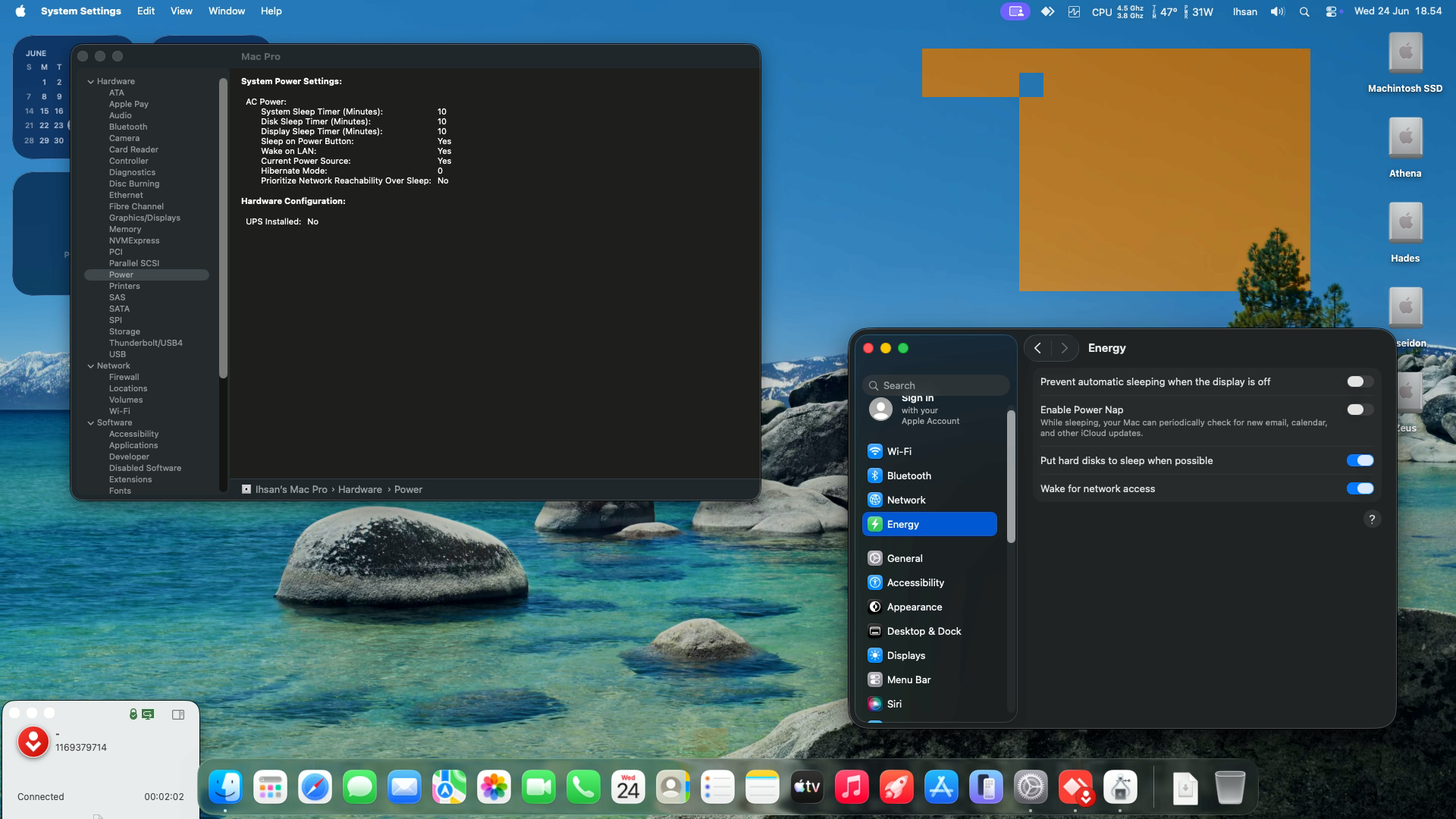Toggle sidebar icon in remote connection window
The width and height of the screenshot is (1456, 819).
click(x=178, y=714)
